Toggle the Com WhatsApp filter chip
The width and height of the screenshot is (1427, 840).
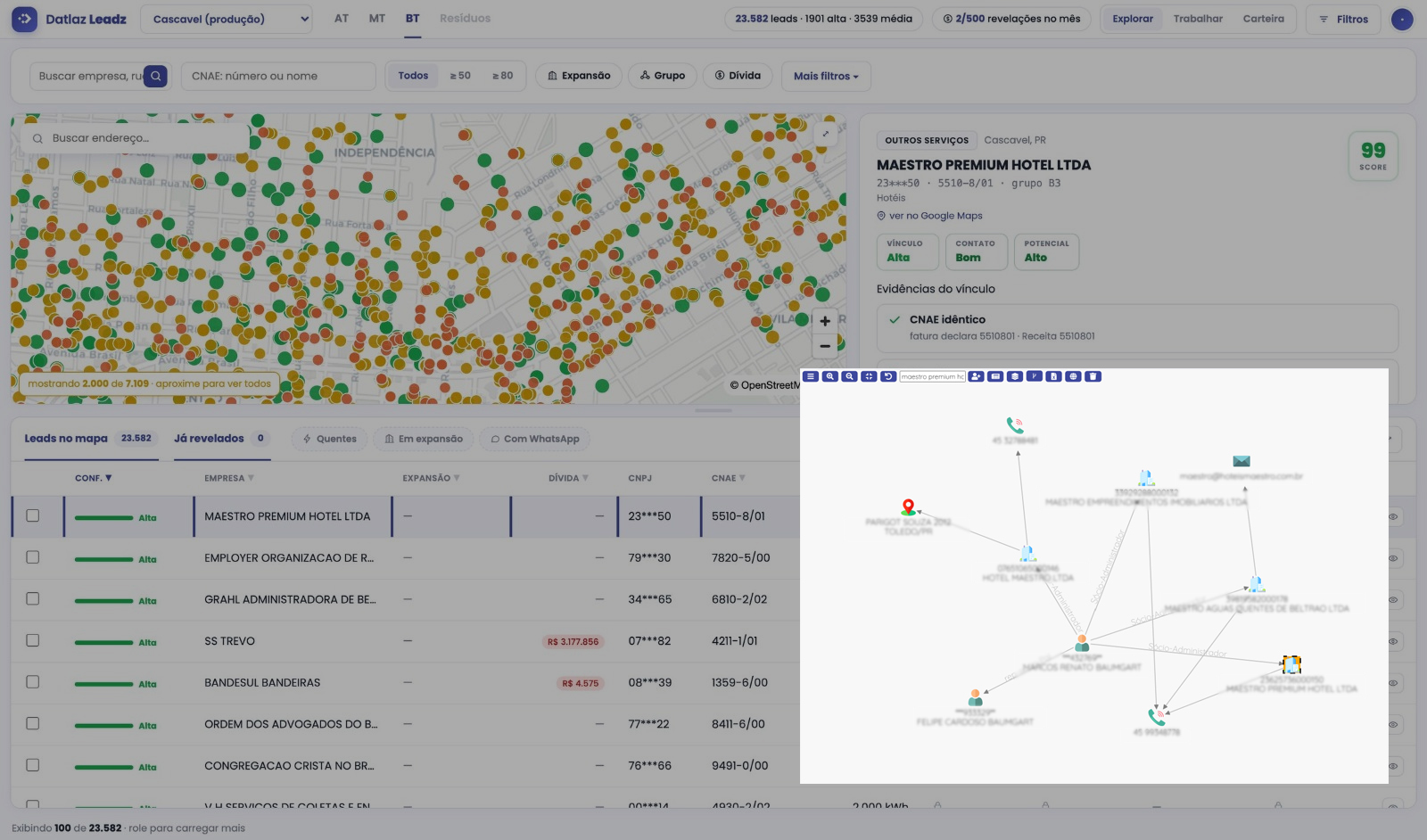coord(535,439)
